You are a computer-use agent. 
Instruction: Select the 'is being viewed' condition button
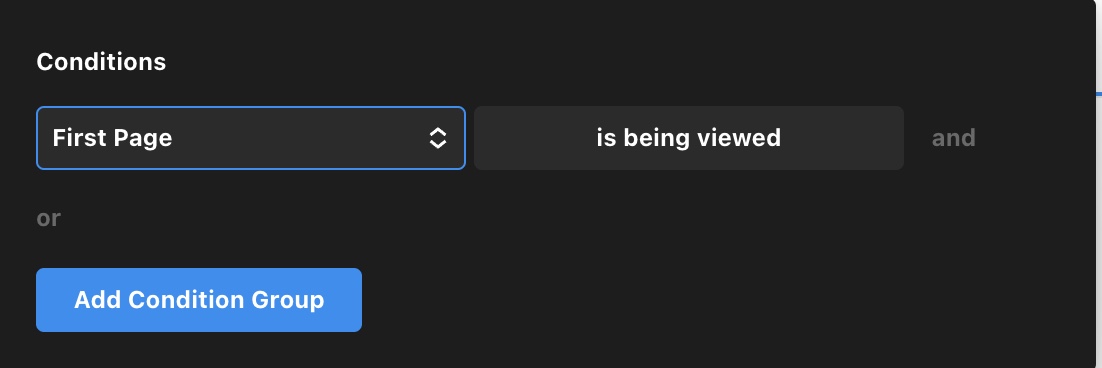(689, 138)
